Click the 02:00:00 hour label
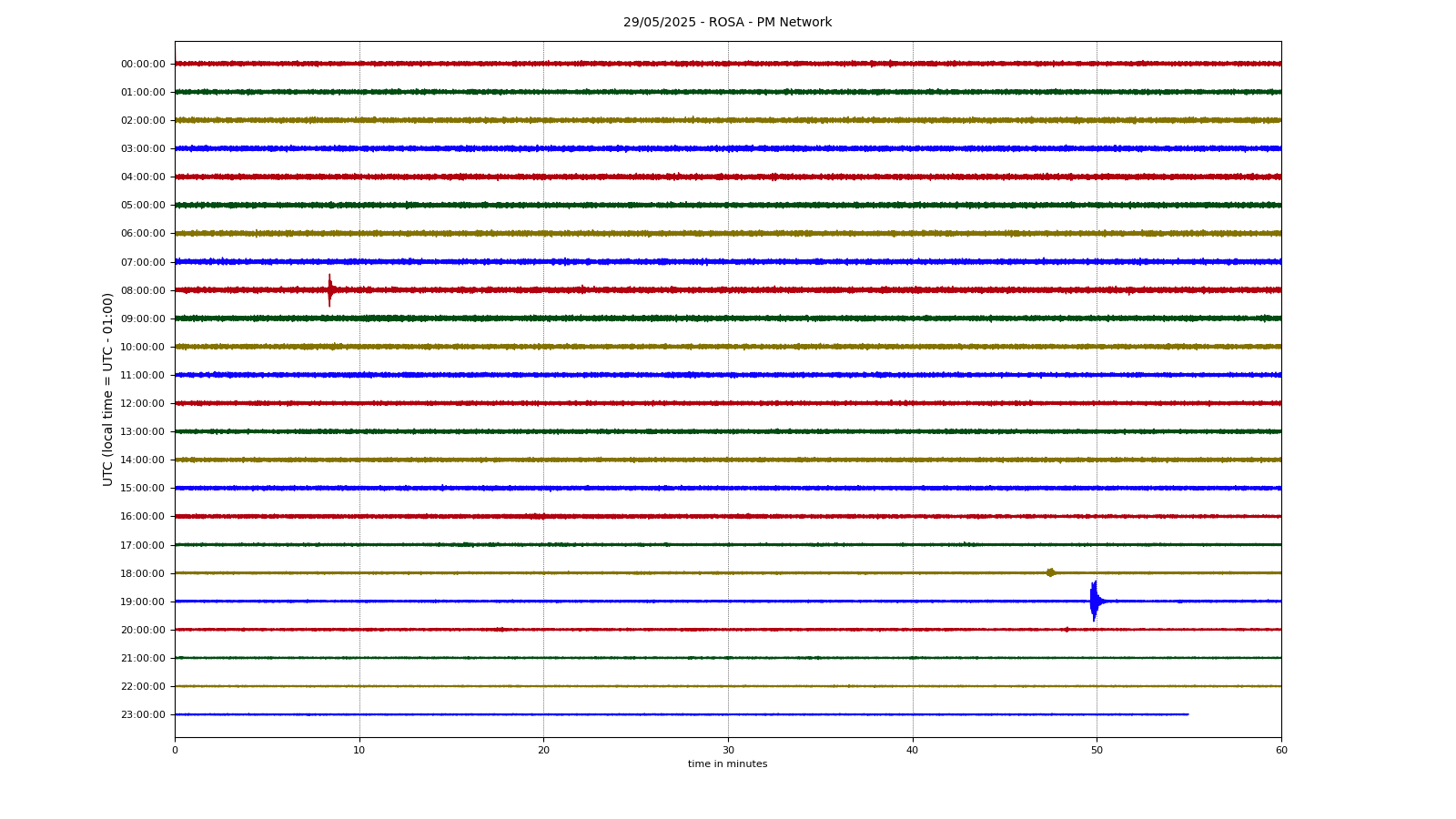Viewport: 1456px width, 819px height. point(143,120)
